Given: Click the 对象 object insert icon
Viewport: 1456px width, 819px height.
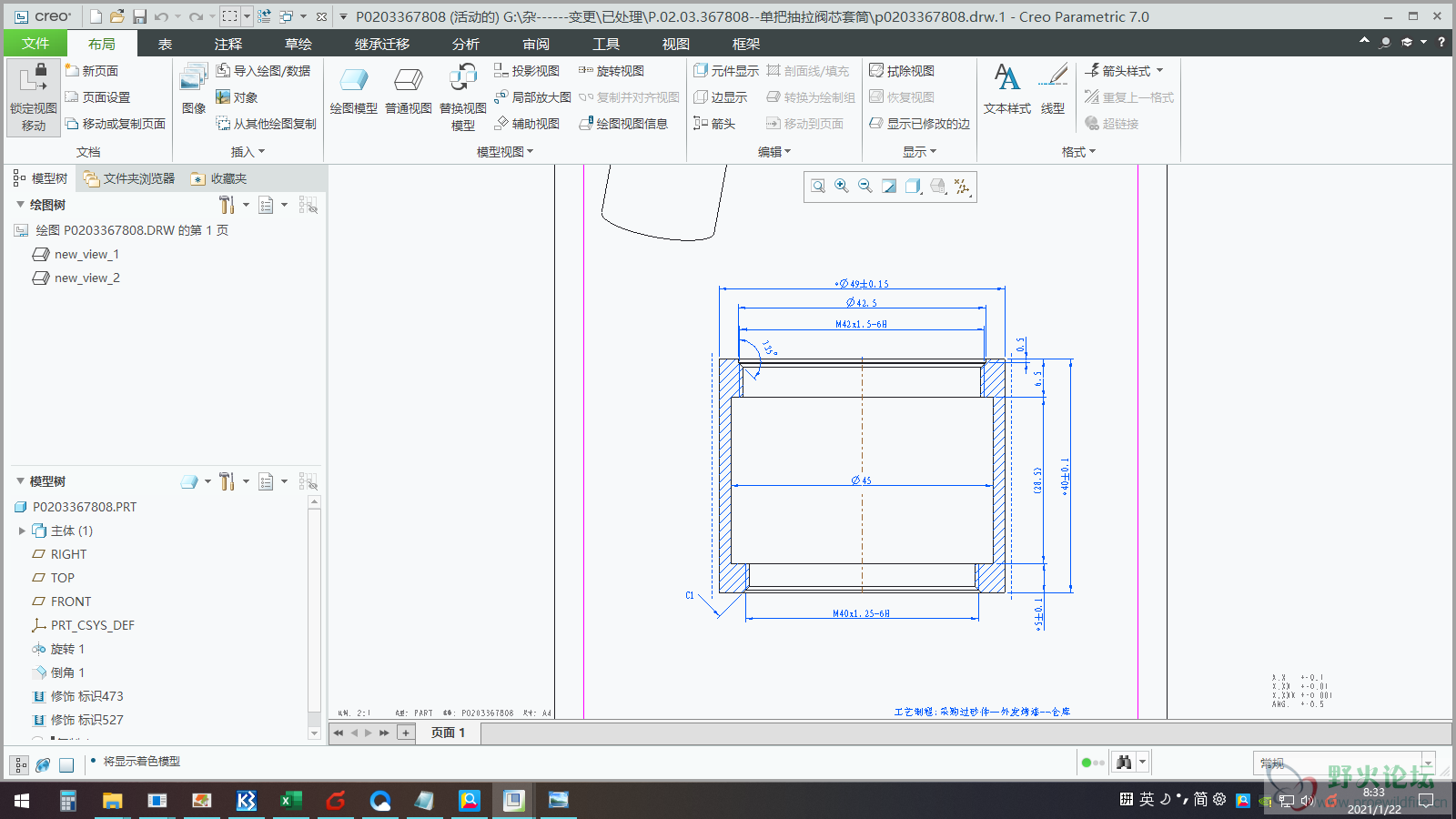Looking at the screenshot, I should pyautogui.click(x=223, y=96).
